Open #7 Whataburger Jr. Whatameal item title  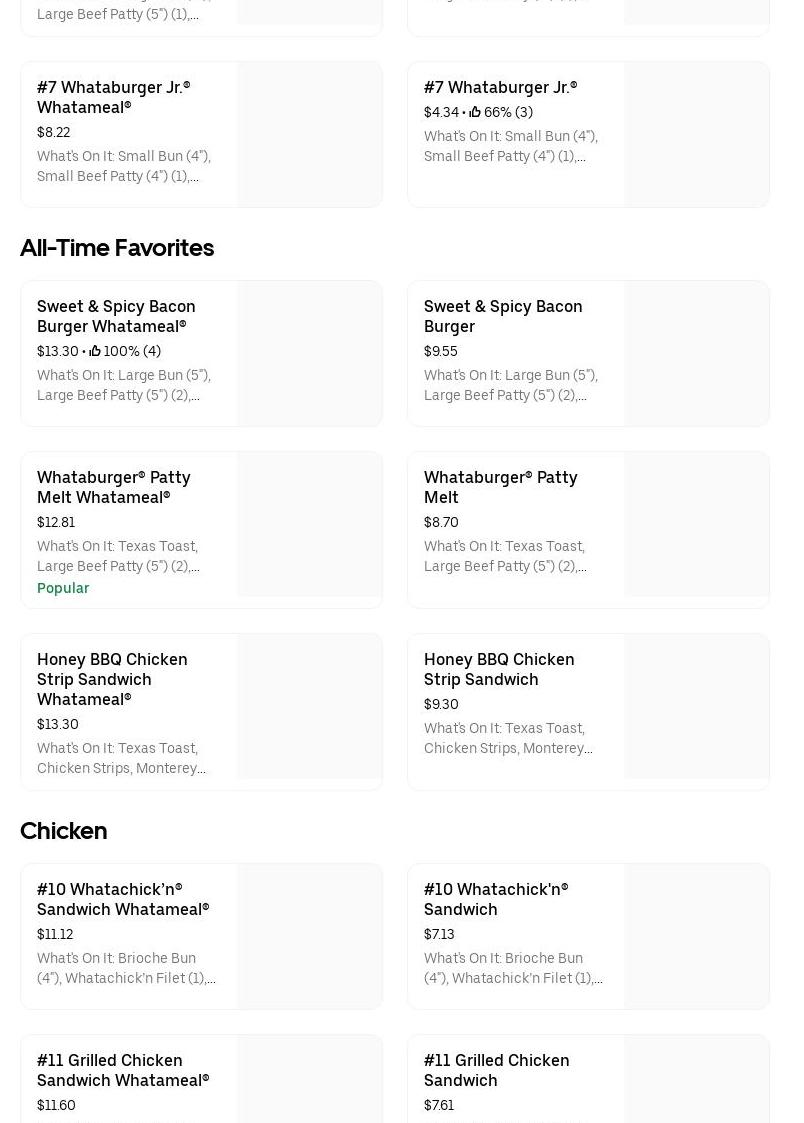[113, 97]
